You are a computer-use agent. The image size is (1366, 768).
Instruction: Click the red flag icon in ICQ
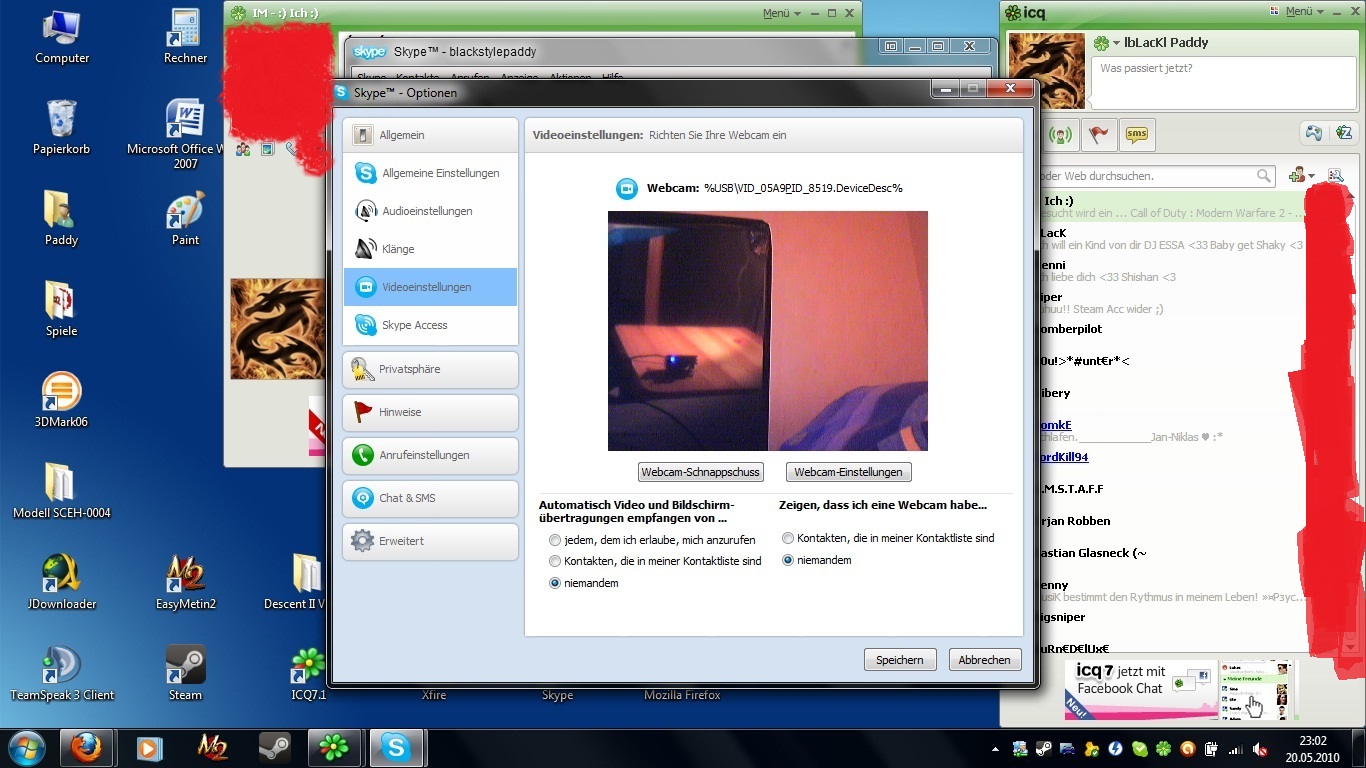point(1098,134)
